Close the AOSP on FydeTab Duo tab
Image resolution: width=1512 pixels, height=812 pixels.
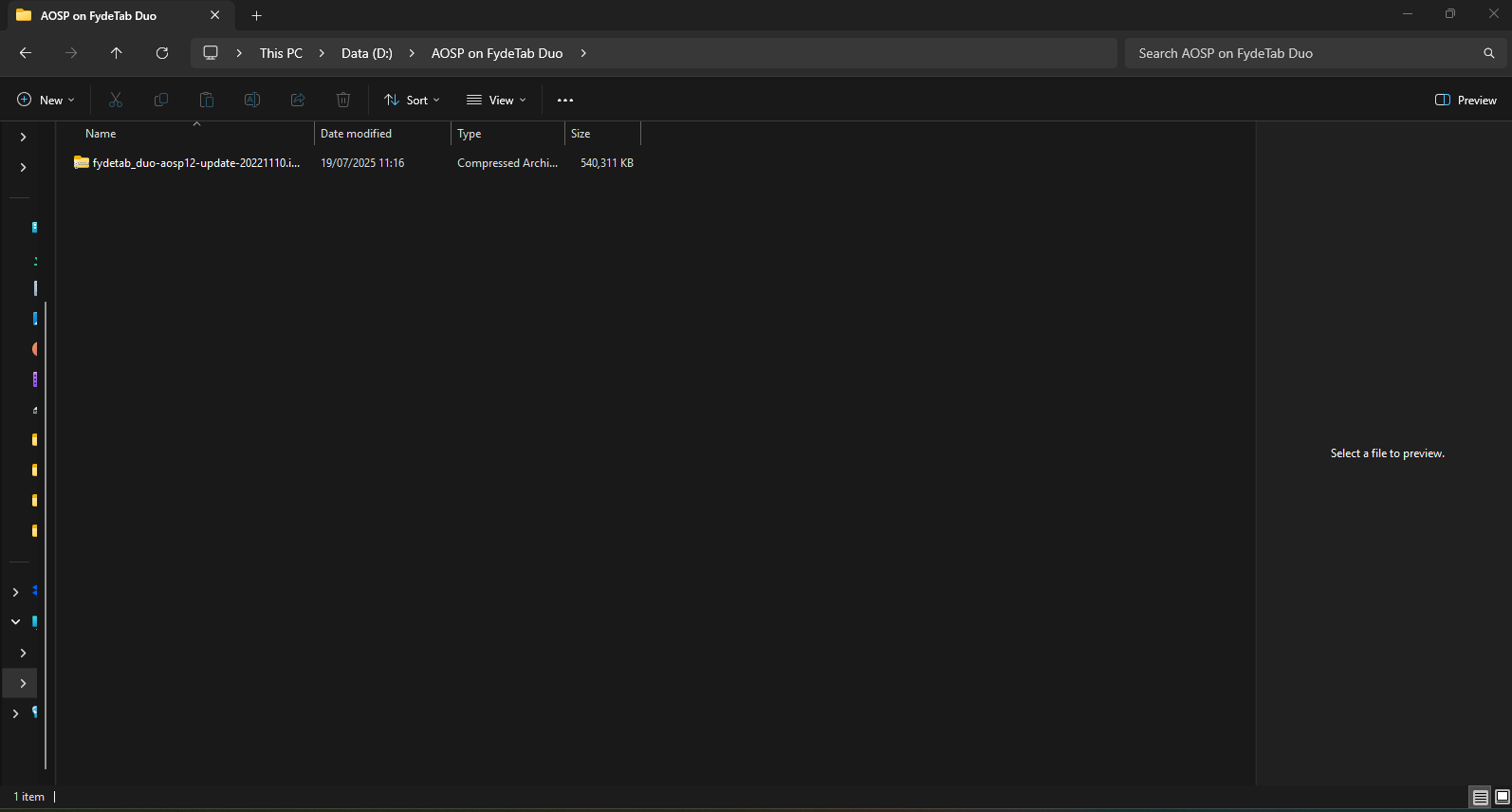pyautogui.click(x=215, y=15)
